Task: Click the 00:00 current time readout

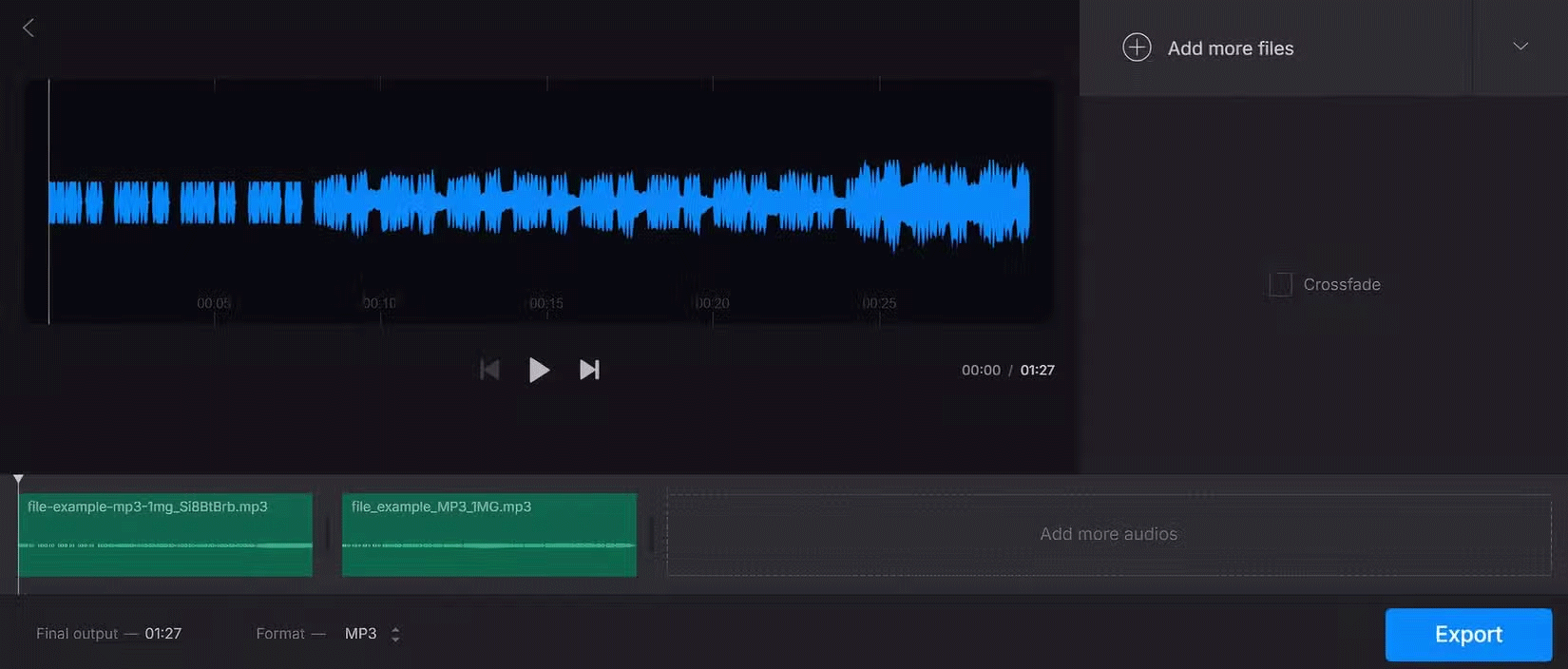Action: pyautogui.click(x=981, y=371)
